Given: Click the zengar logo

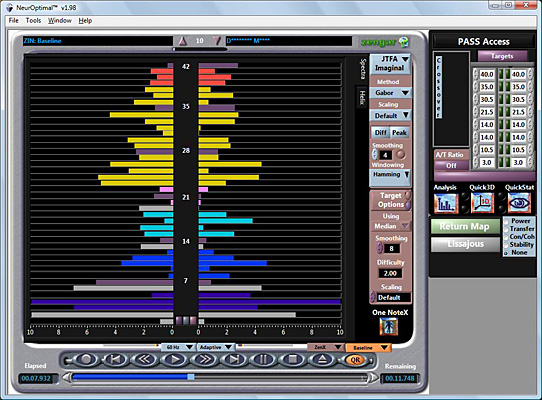Looking at the screenshot, I should [384, 42].
